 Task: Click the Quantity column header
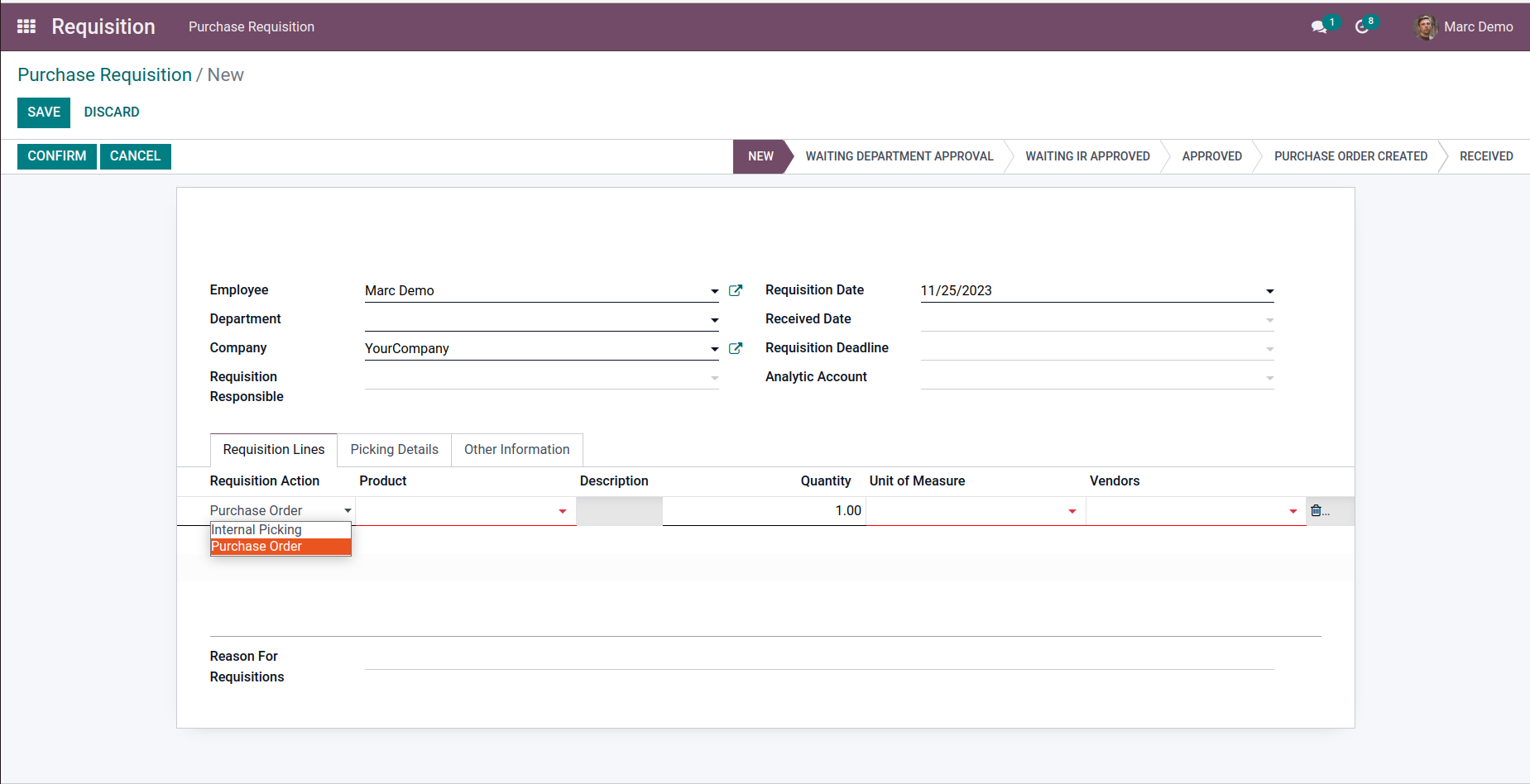(825, 481)
